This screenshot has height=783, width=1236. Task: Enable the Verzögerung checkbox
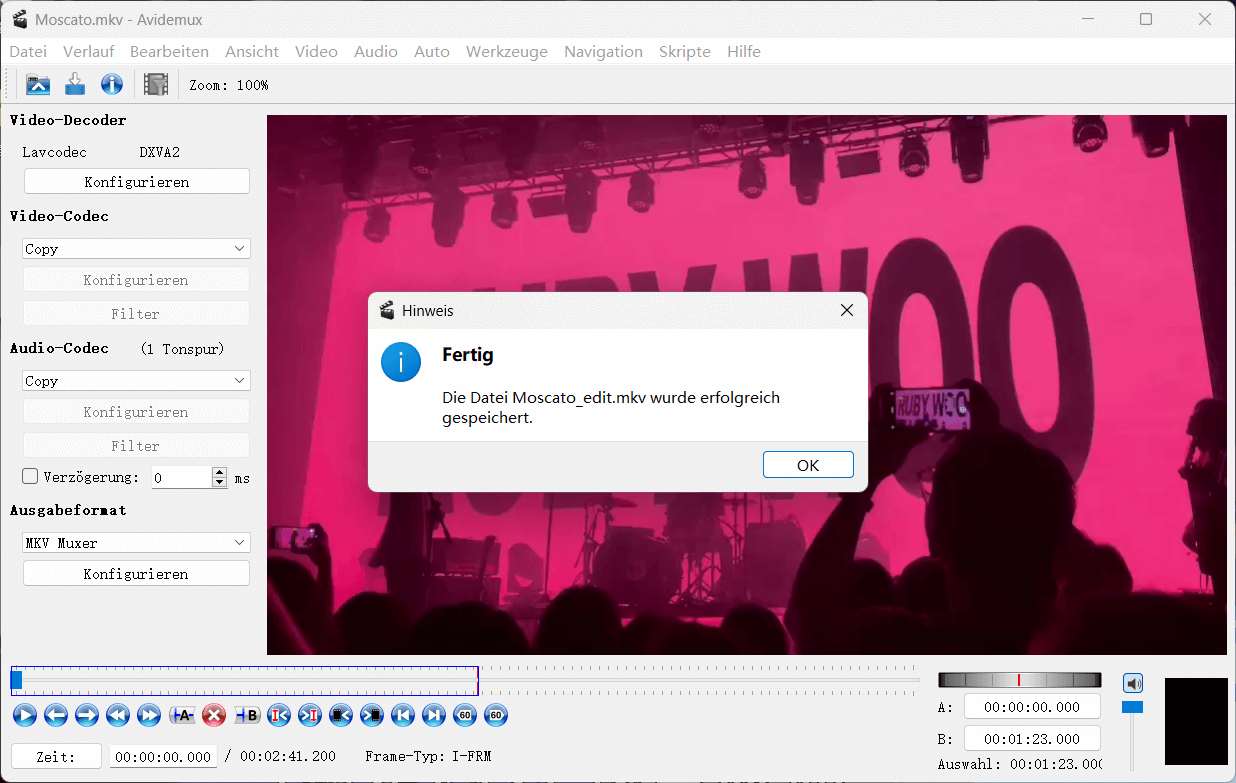point(30,477)
